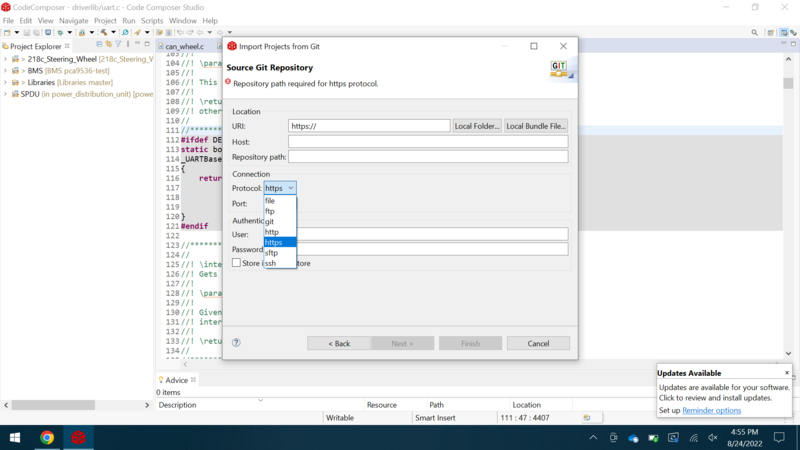Open the dropdown arrow next to New icon
This screenshot has height=450, width=800.
17,32
